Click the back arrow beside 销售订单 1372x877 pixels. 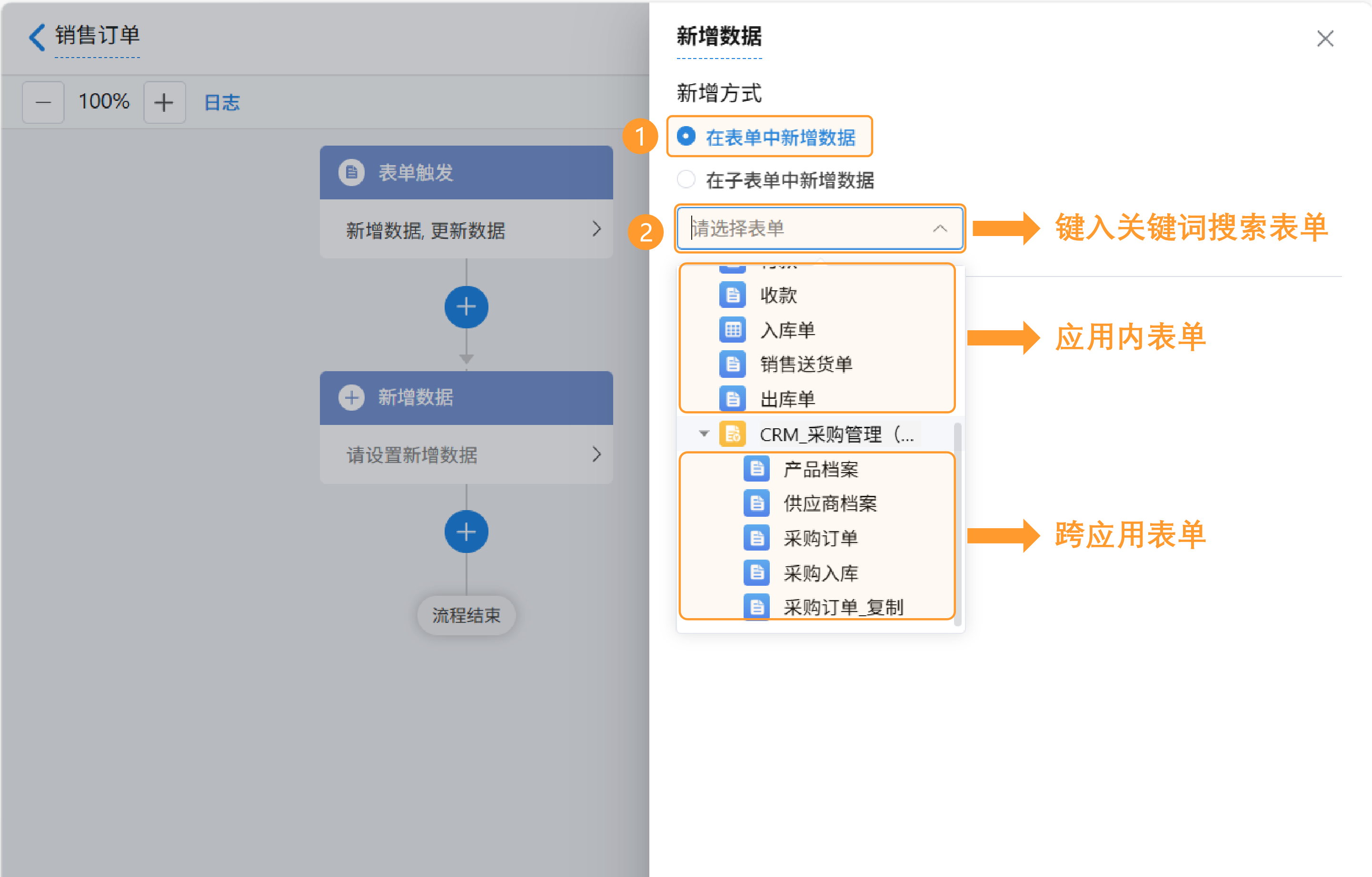(x=37, y=37)
